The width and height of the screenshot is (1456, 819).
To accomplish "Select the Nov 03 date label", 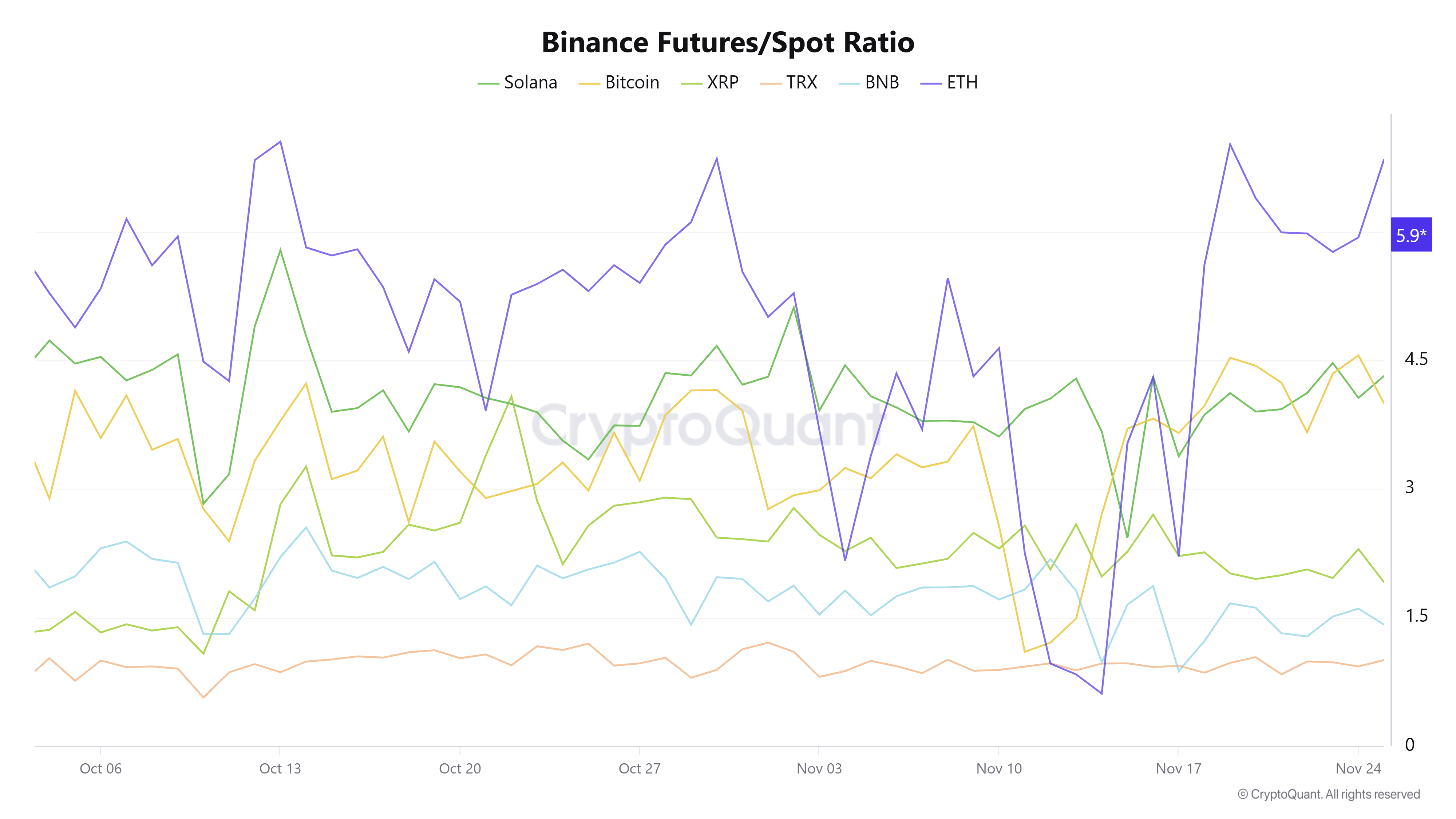I will pos(819,769).
